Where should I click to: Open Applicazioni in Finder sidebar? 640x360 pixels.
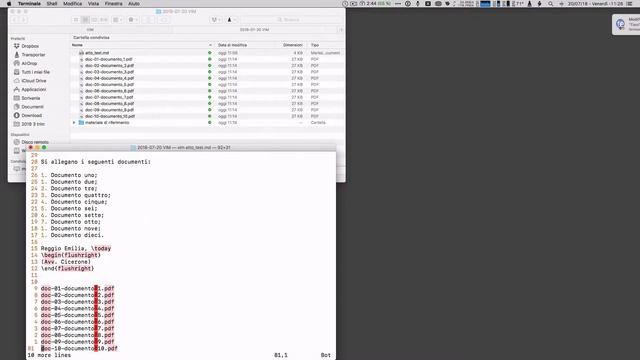(x=30, y=89)
